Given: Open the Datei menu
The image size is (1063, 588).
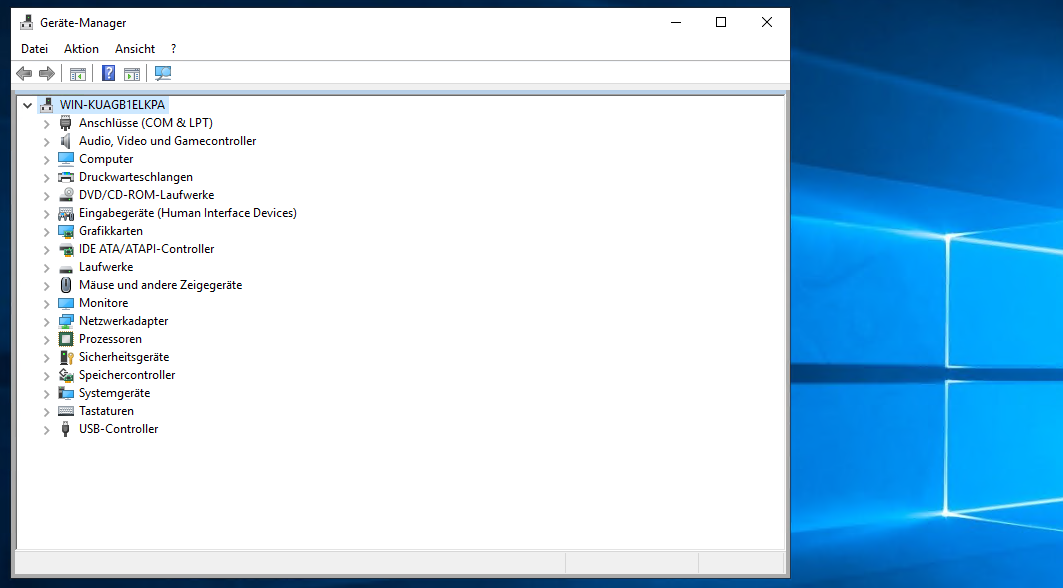Looking at the screenshot, I should (x=35, y=49).
